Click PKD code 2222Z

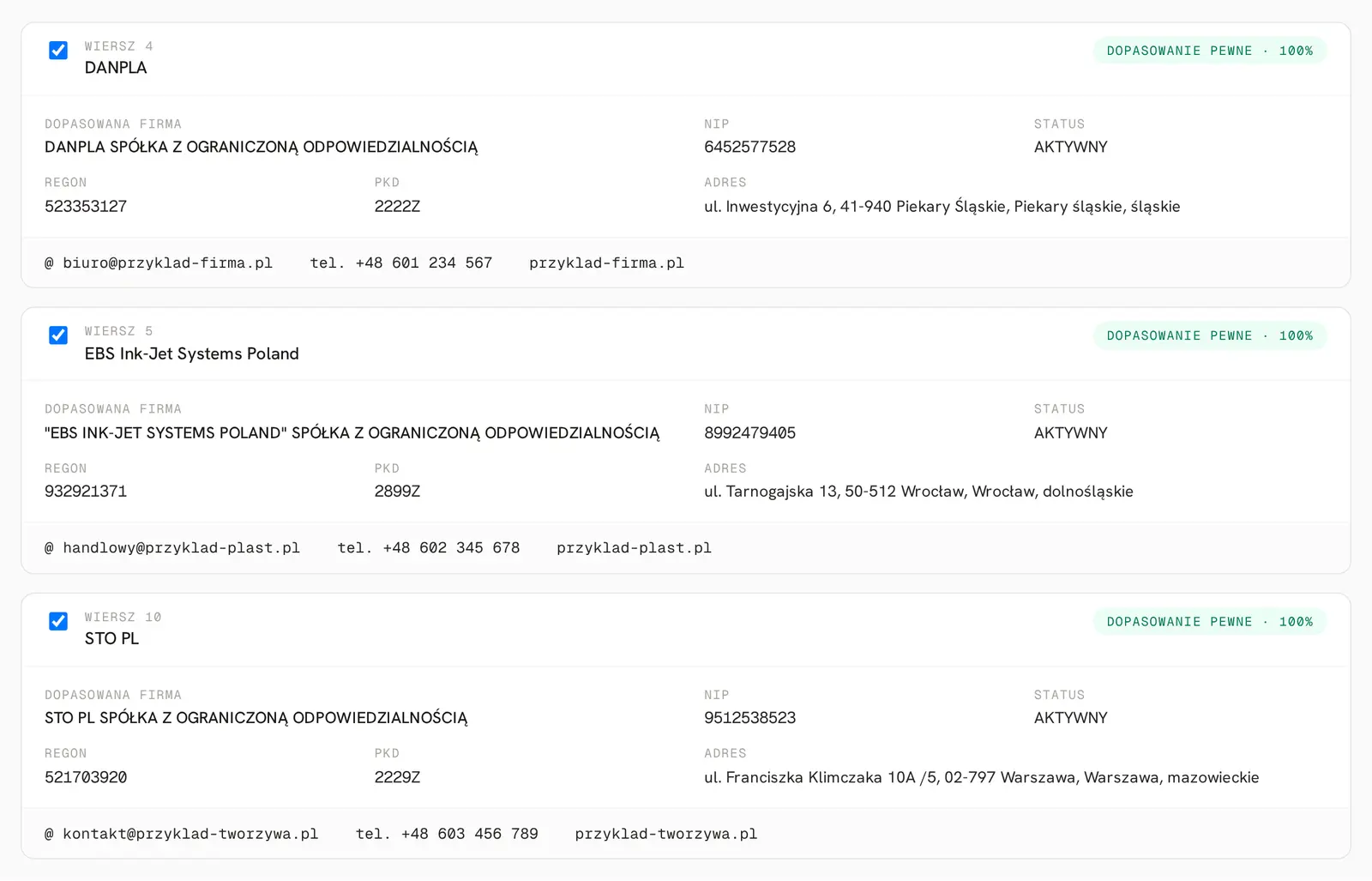coord(397,207)
